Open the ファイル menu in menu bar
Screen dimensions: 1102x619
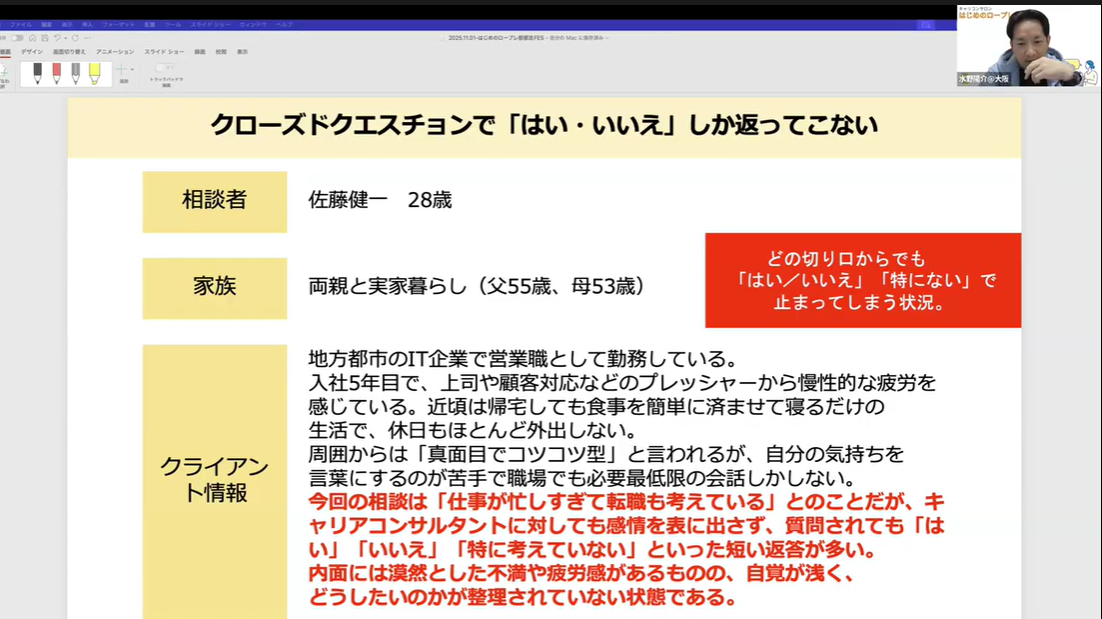21,24
